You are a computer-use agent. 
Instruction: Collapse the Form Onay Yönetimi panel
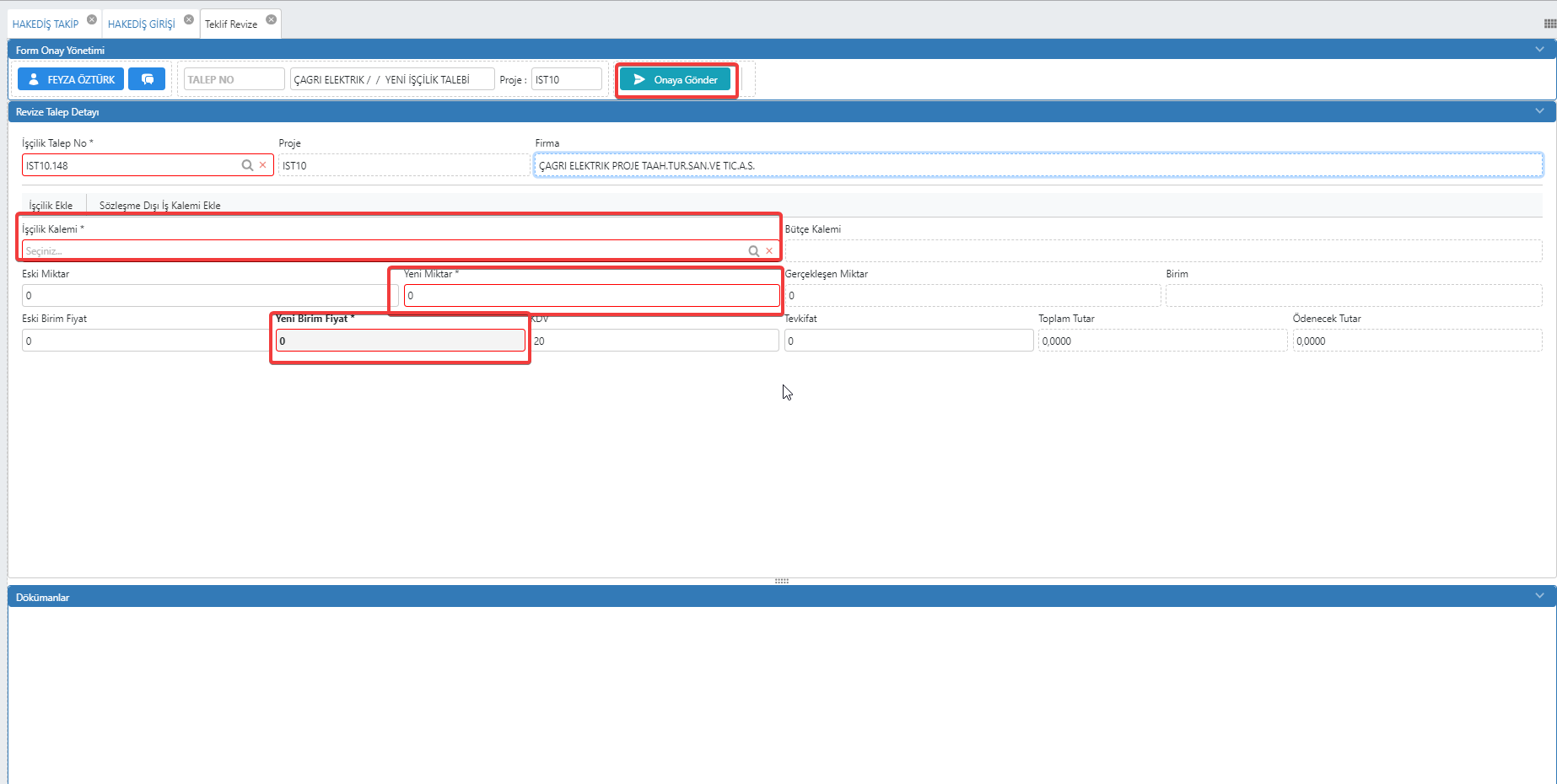tap(1539, 50)
